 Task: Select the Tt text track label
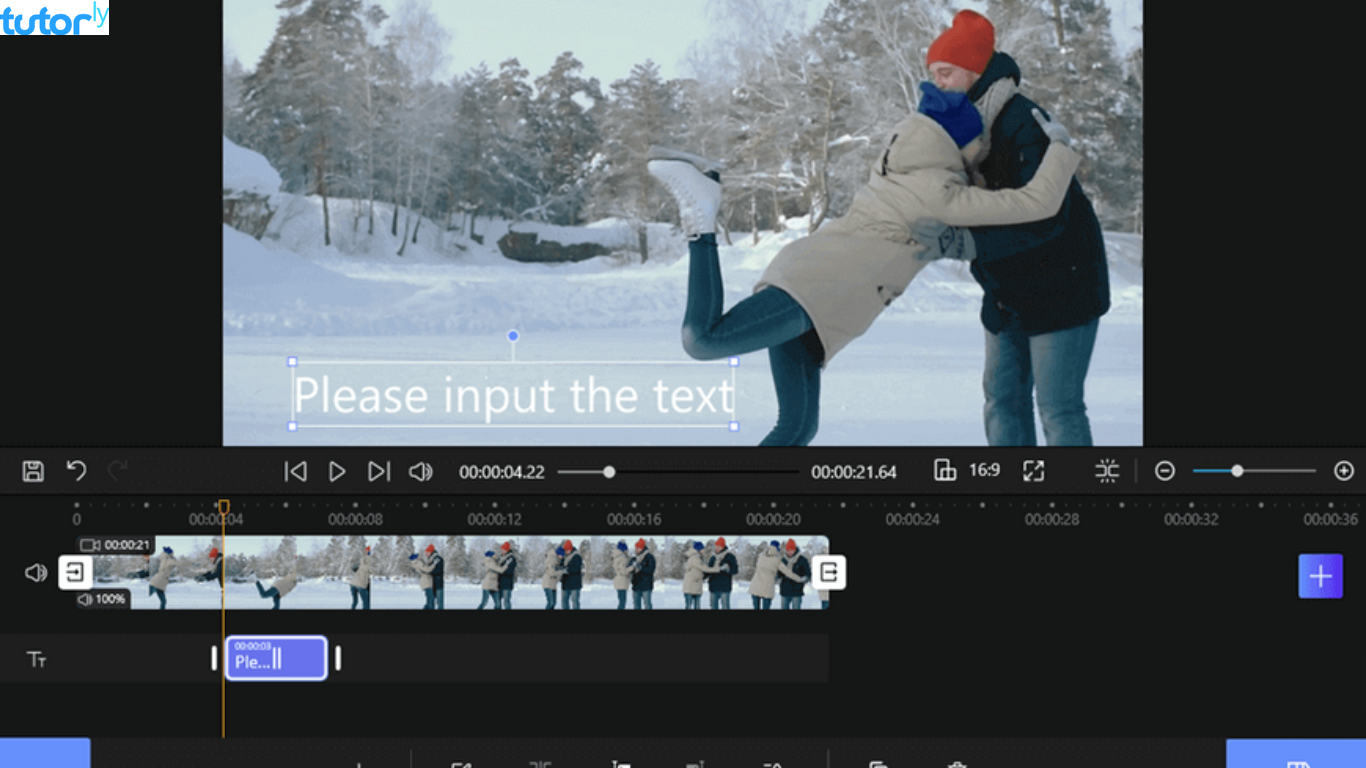click(36, 659)
